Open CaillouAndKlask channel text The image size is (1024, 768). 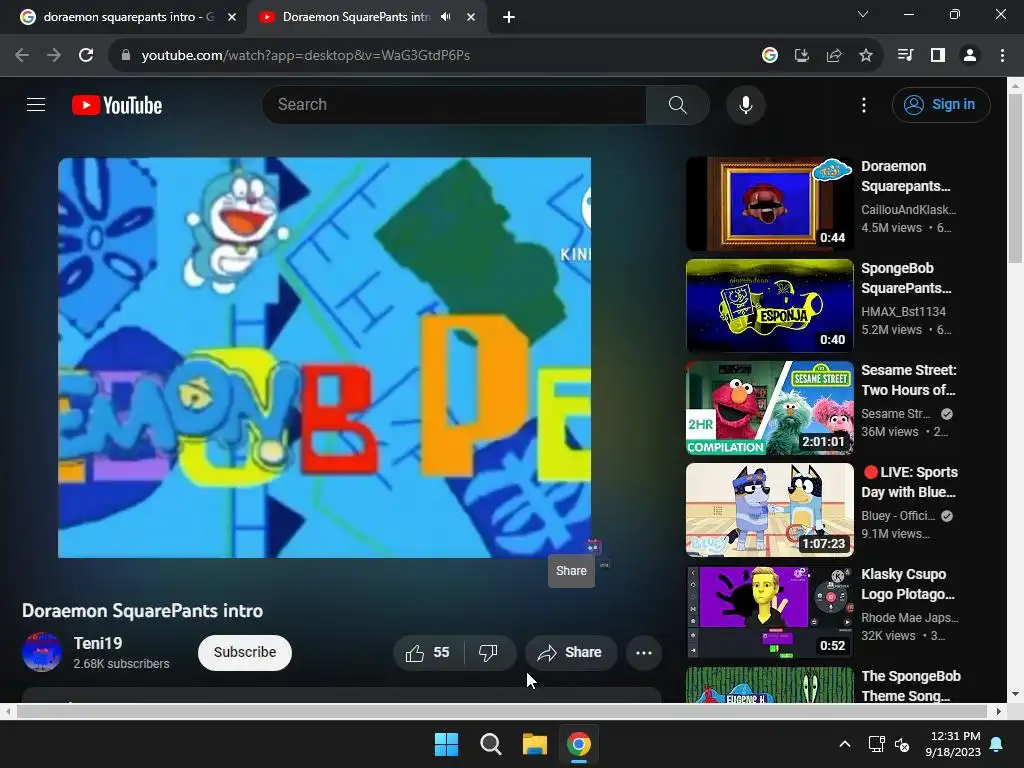click(x=908, y=210)
